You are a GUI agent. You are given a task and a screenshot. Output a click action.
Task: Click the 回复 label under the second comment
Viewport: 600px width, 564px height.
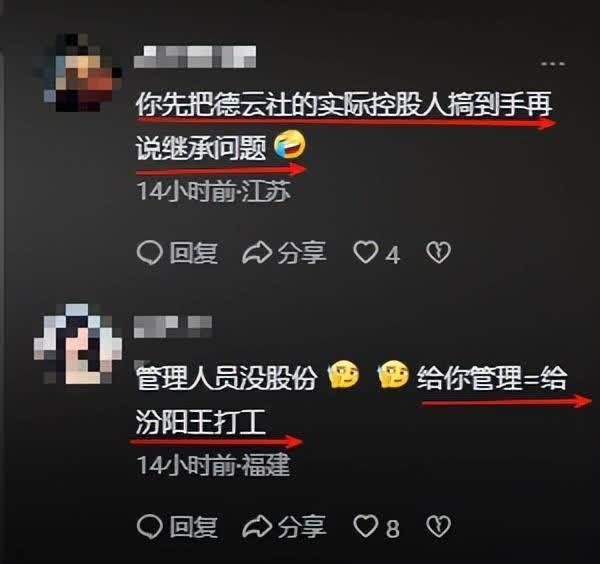pyautogui.click(x=194, y=527)
